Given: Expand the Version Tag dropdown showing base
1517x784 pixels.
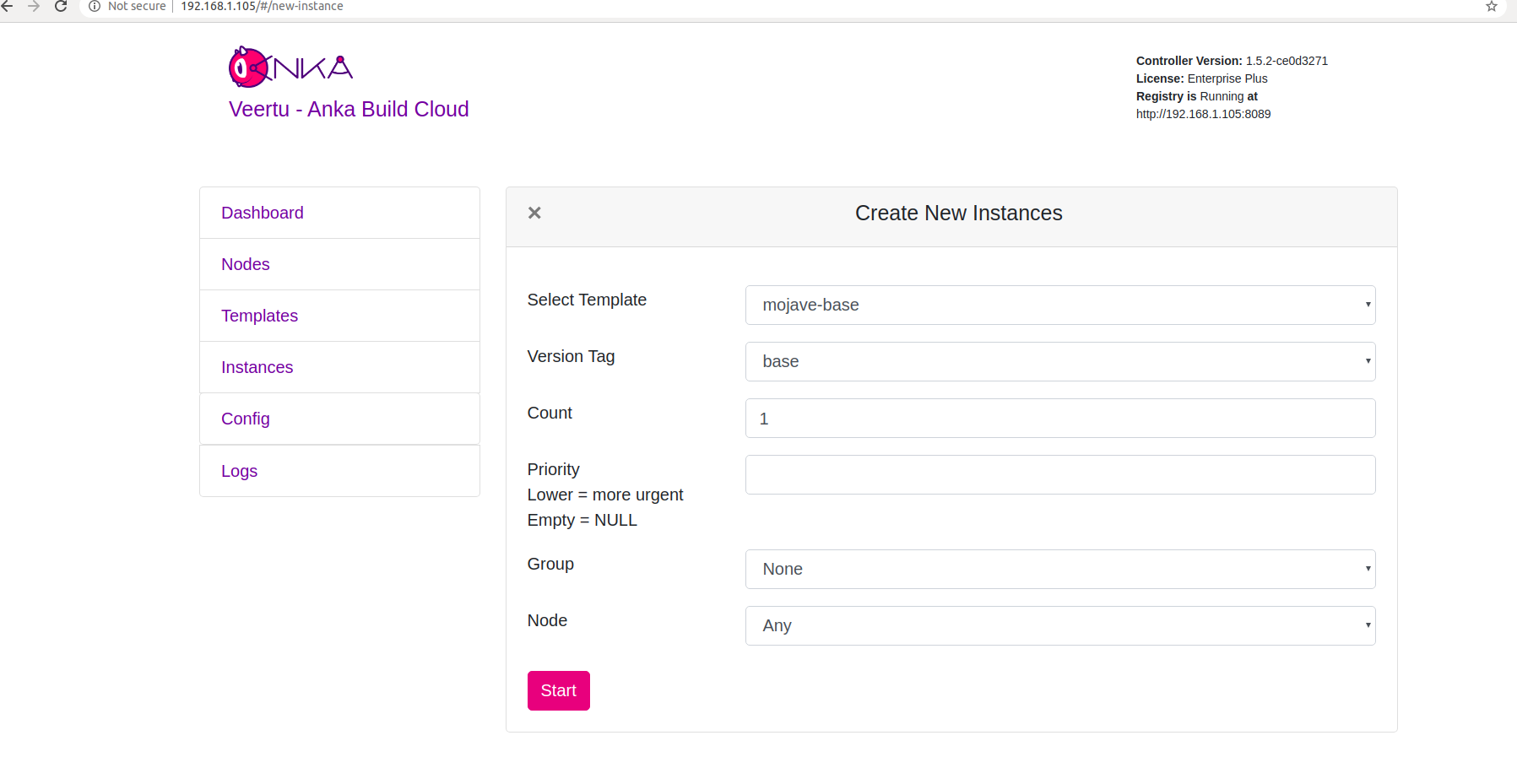Looking at the screenshot, I should 1059,361.
